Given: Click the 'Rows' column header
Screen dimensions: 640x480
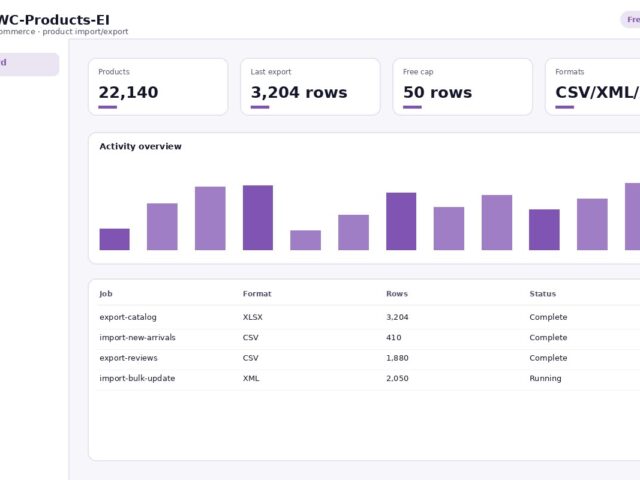Looking at the screenshot, I should [397, 294].
